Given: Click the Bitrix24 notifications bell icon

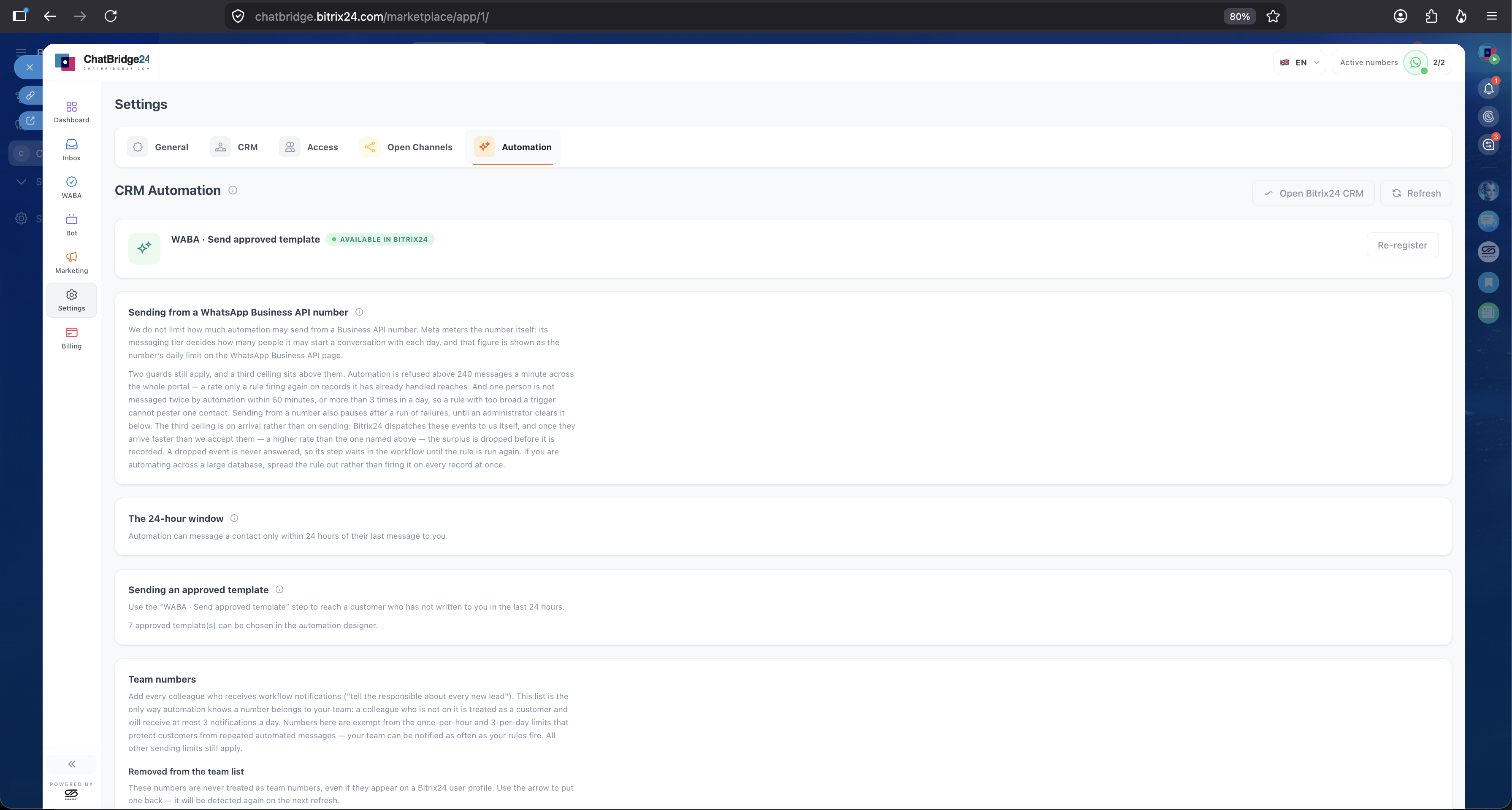Looking at the screenshot, I should [x=1488, y=89].
